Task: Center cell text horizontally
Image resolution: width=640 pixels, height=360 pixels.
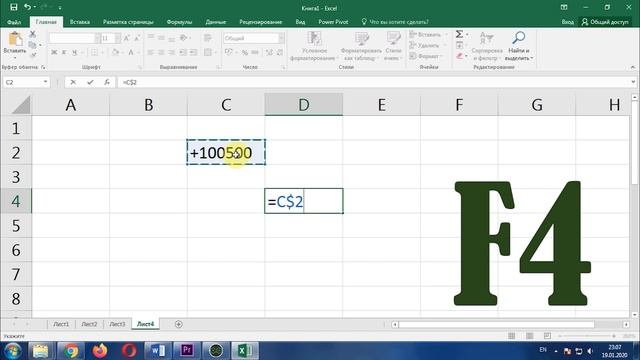Action: click(x=161, y=52)
